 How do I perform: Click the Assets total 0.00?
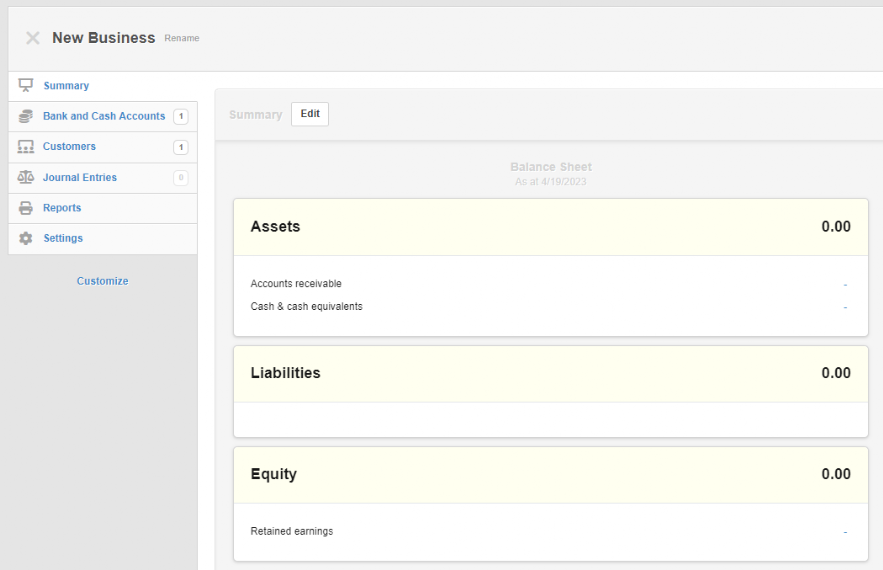[836, 226]
